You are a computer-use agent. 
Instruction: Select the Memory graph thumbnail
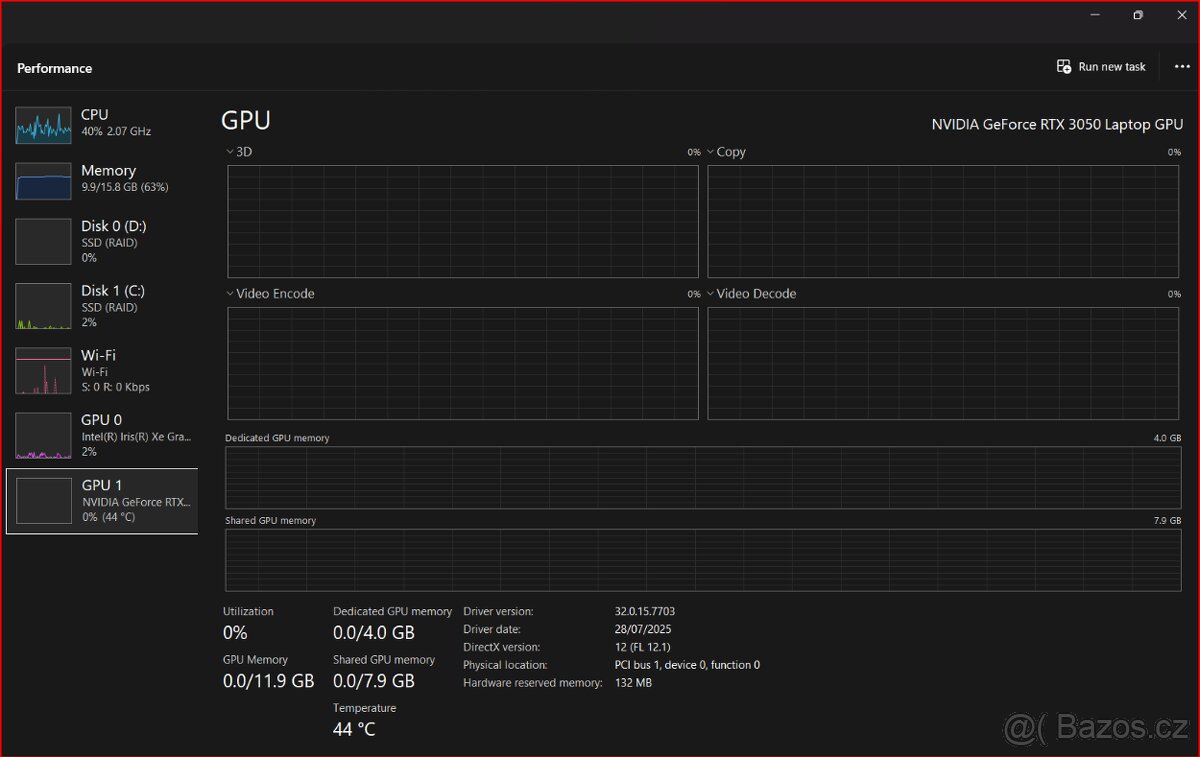point(43,181)
